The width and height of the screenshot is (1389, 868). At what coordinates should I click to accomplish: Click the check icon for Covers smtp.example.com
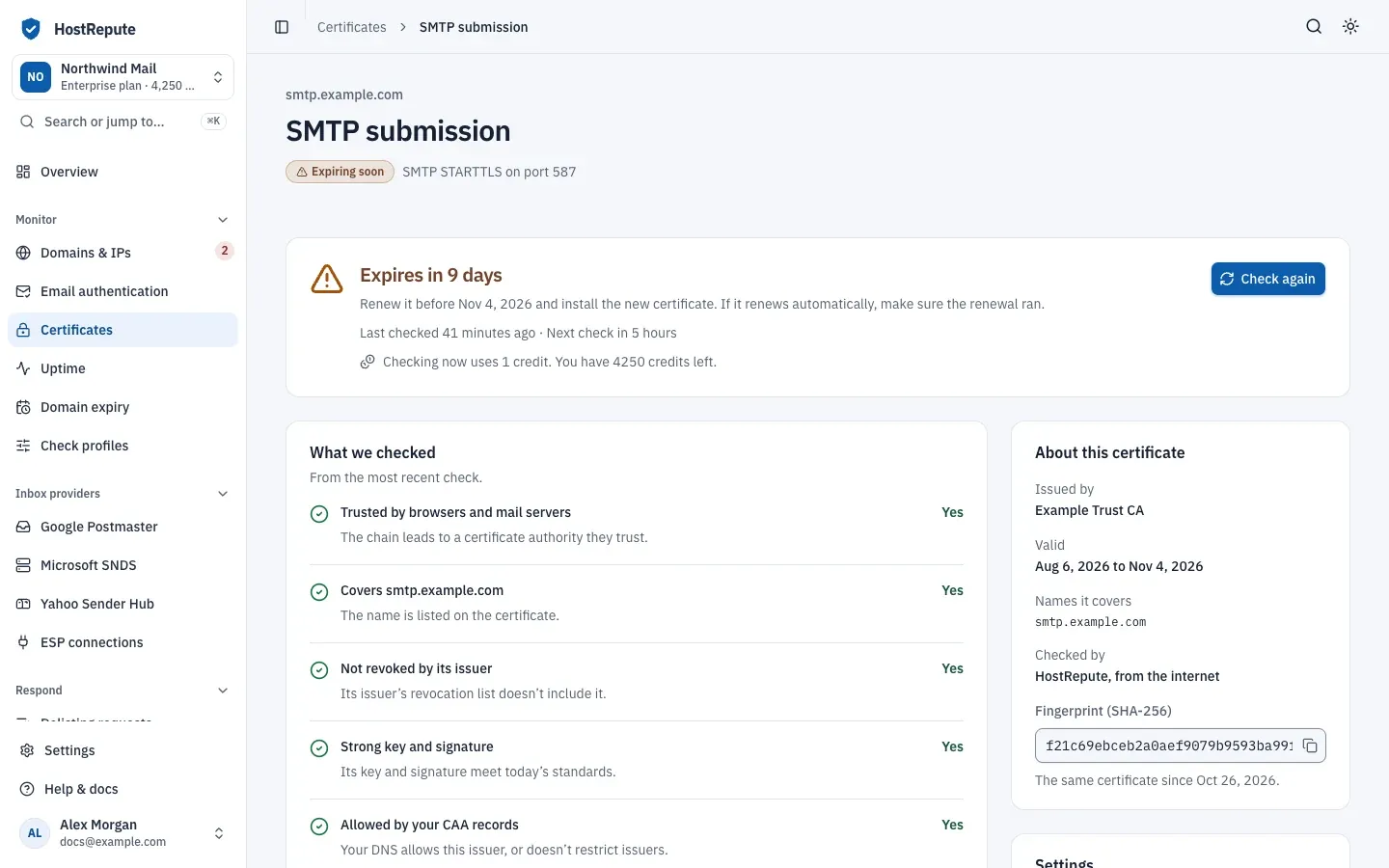click(319, 592)
